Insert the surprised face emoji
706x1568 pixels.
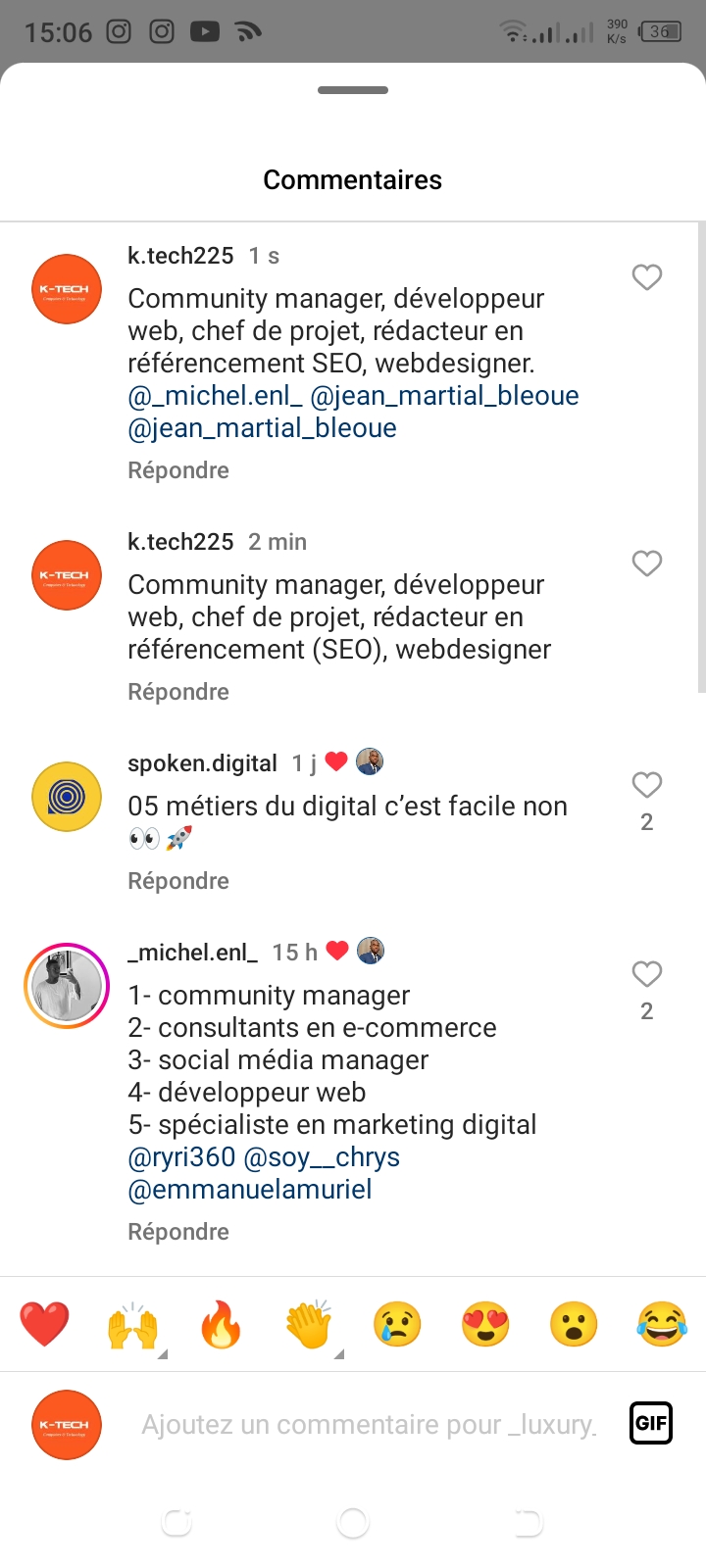pos(574,1325)
